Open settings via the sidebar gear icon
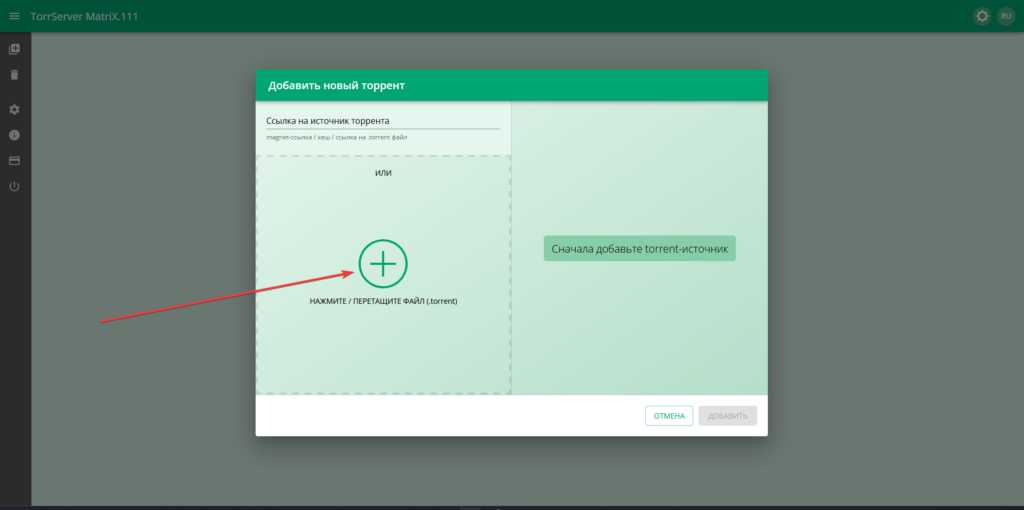The image size is (1024, 510). pyautogui.click(x=14, y=109)
